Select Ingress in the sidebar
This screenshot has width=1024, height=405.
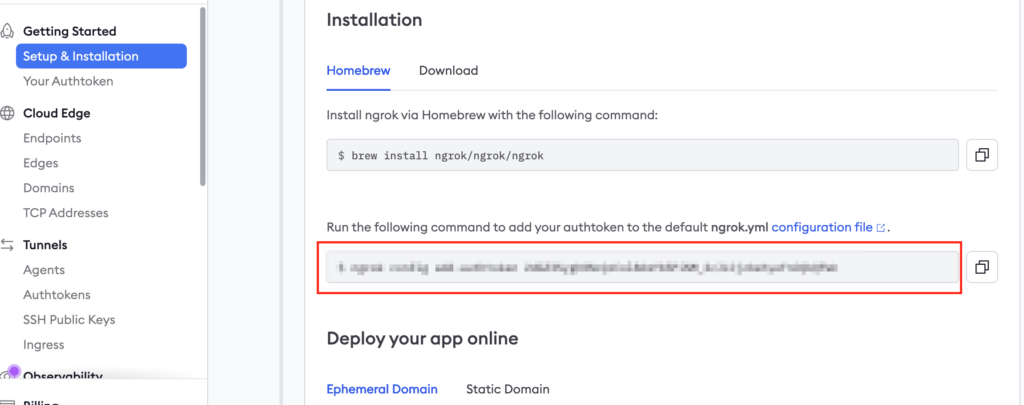[44, 344]
